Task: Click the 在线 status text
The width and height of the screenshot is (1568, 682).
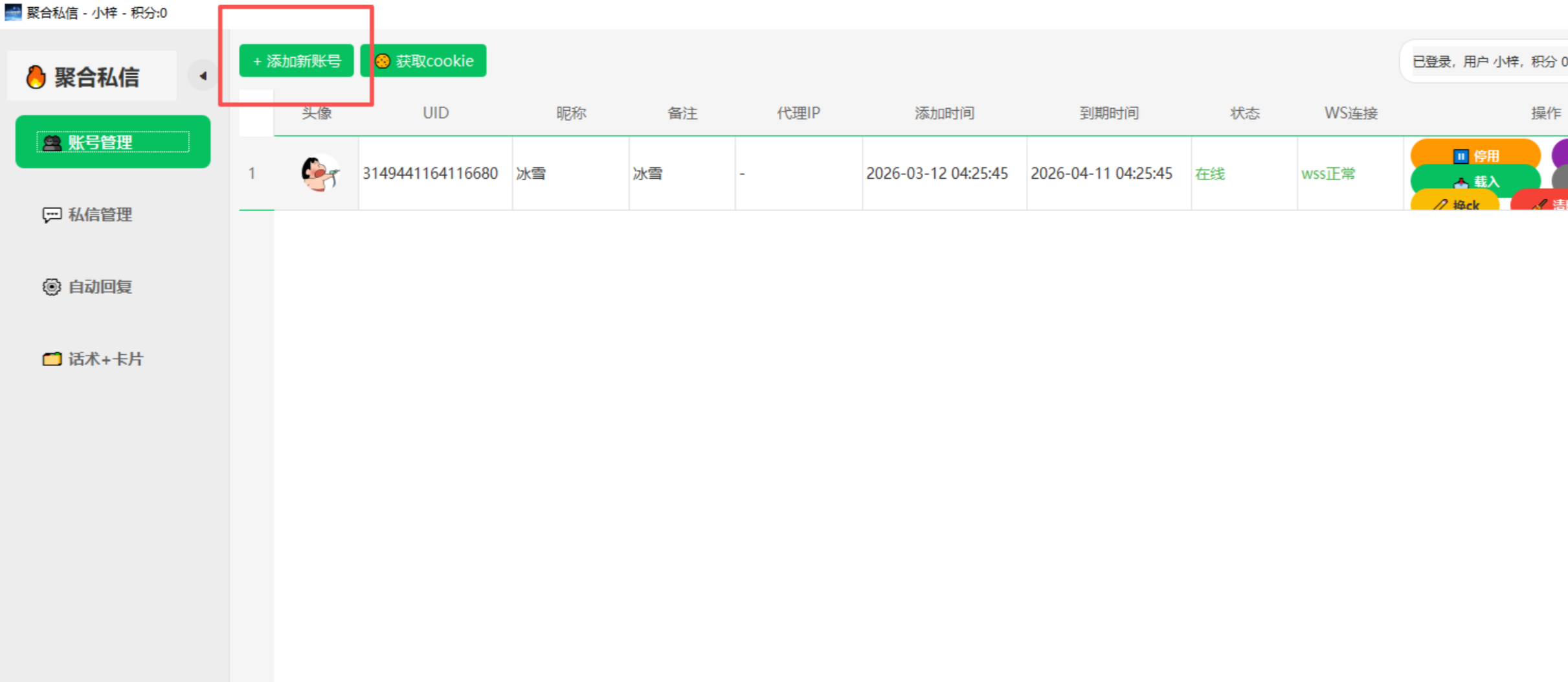Action: click(x=1209, y=174)
